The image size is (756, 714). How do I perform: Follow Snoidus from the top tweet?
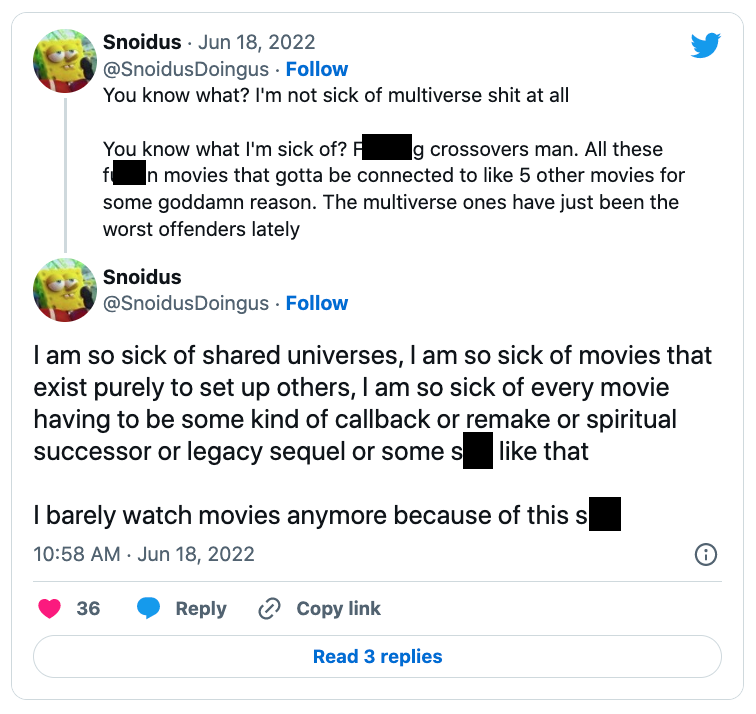[317, 69]
